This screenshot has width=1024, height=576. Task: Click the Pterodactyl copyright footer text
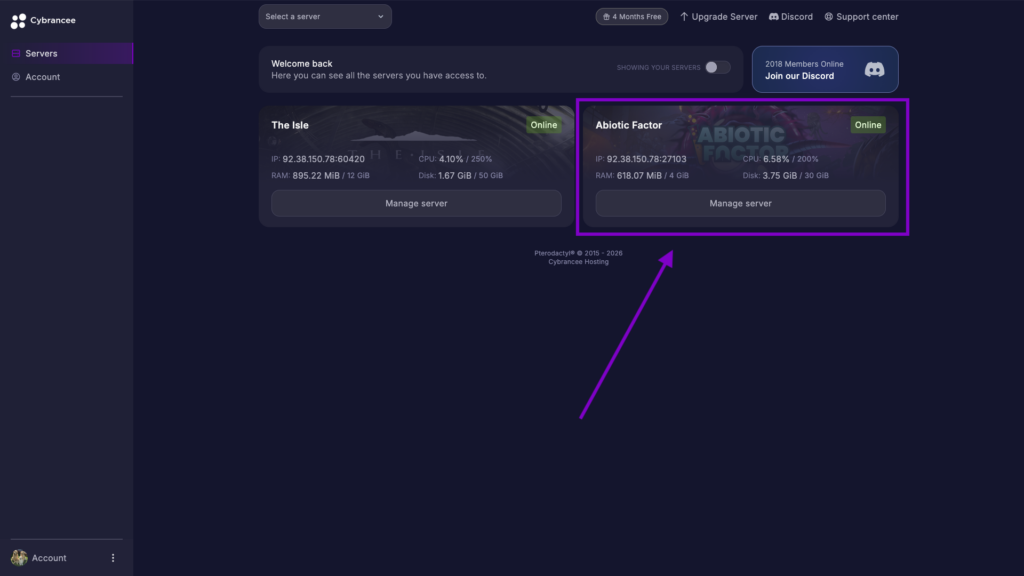(x=578, y=253)
